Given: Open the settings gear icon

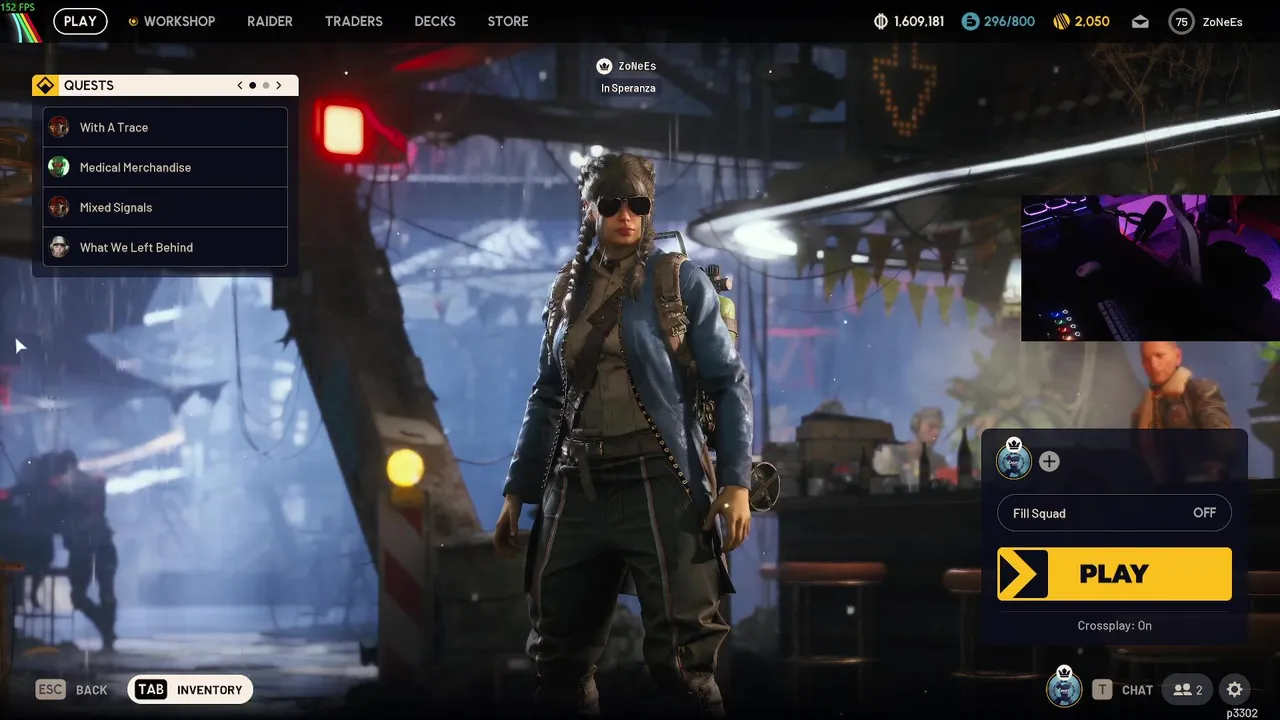Looking at the screenshot, I should (1235, 689).
